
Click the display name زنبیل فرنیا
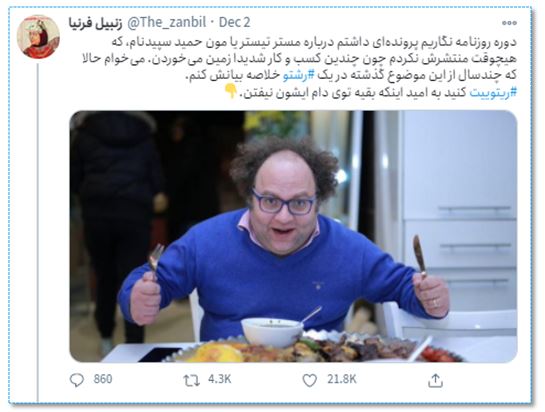tap(96, 23)
